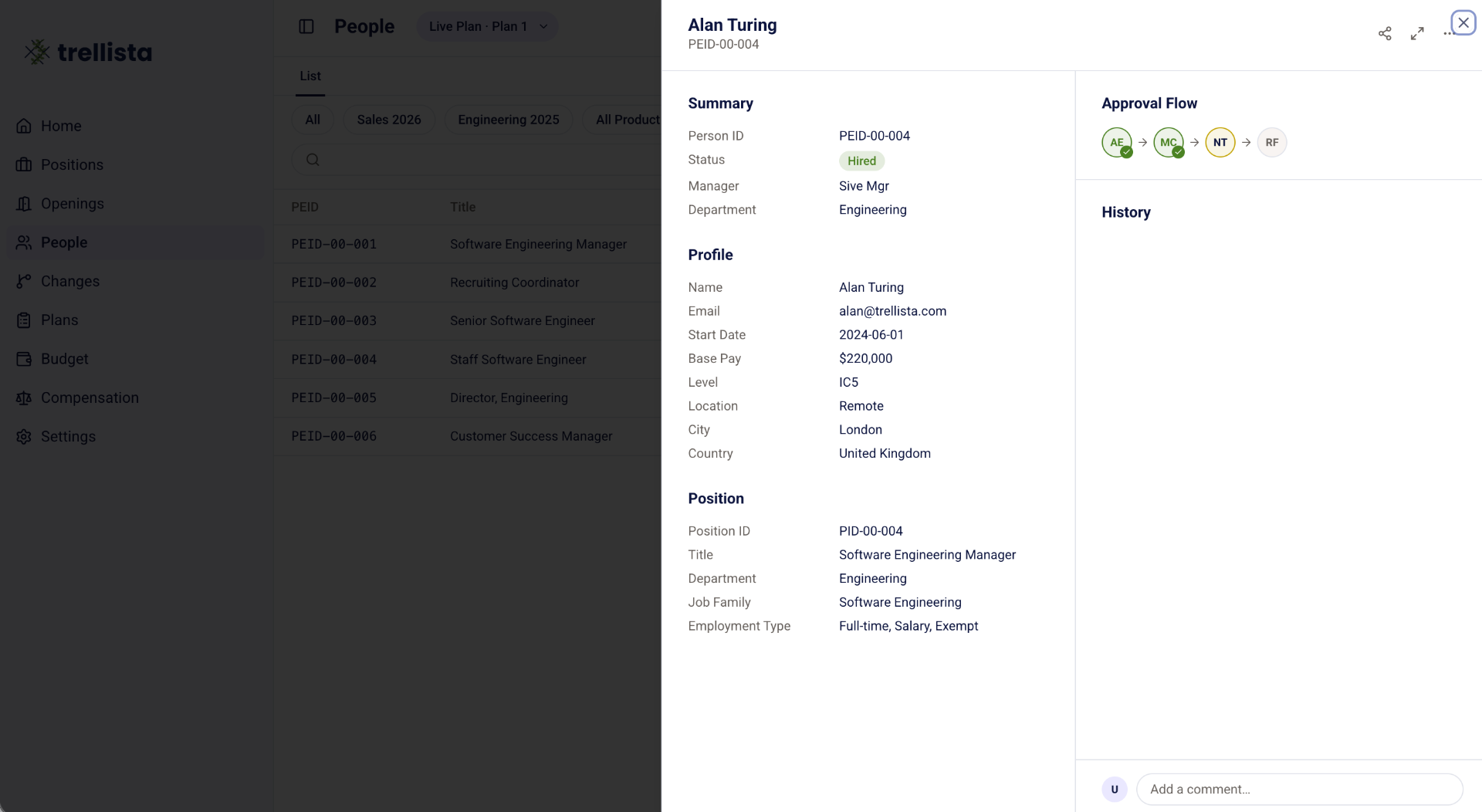Open Changes in the sidebar
Image resolution: width=1482 pixels, height=812 pixels.
[135, 281]
